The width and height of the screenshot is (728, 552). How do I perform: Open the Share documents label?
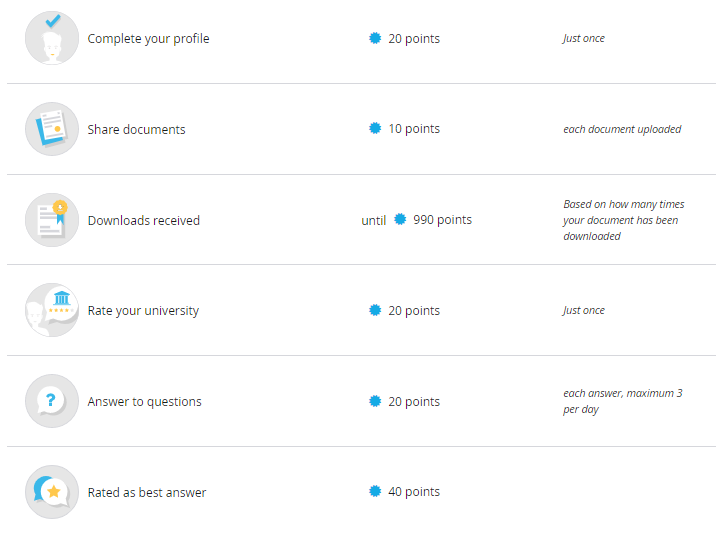tap(136, 130)
